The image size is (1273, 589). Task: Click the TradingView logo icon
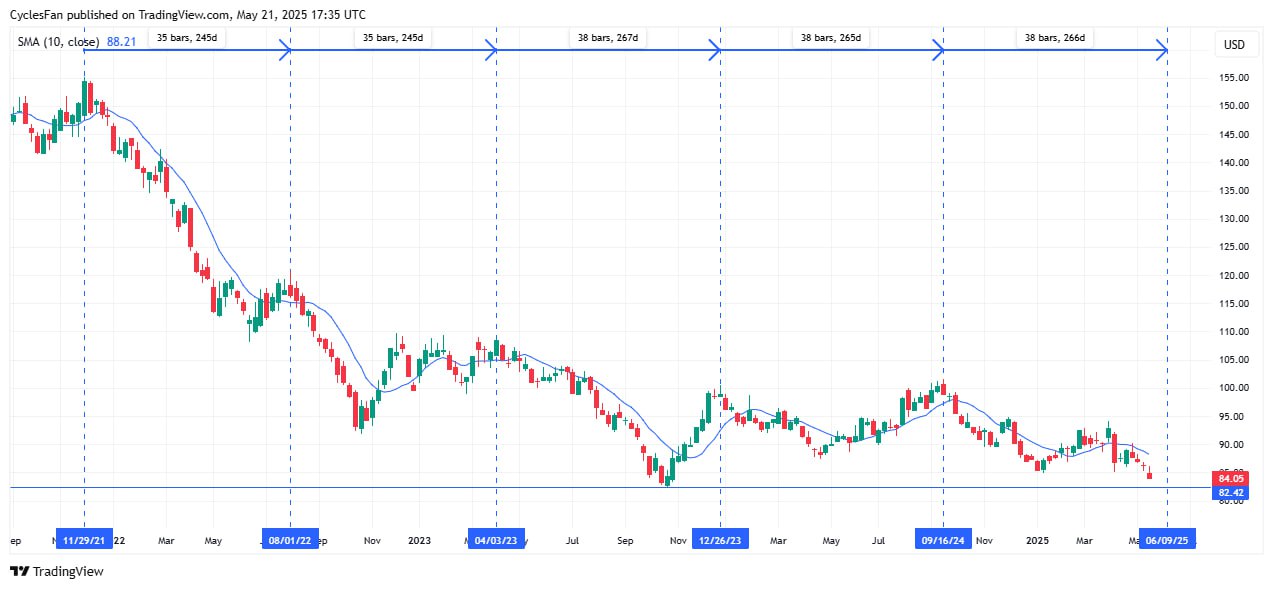(19, 572)
